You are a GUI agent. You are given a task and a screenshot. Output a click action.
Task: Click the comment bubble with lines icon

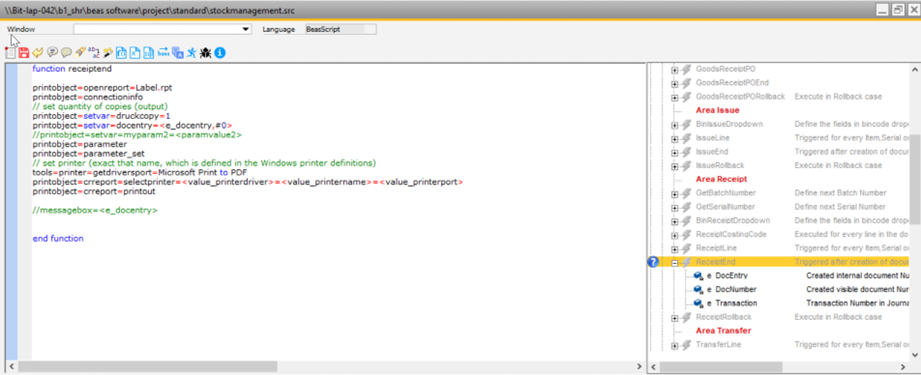[52, 53]
